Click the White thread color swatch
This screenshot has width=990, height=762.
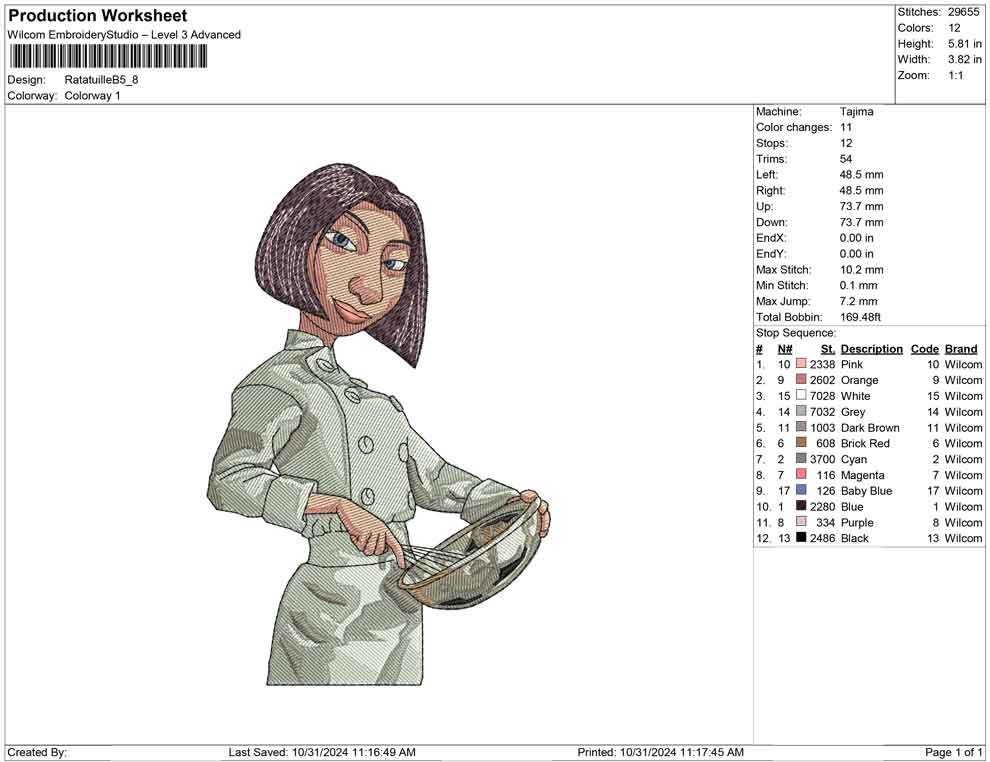(x=801, y=395)
